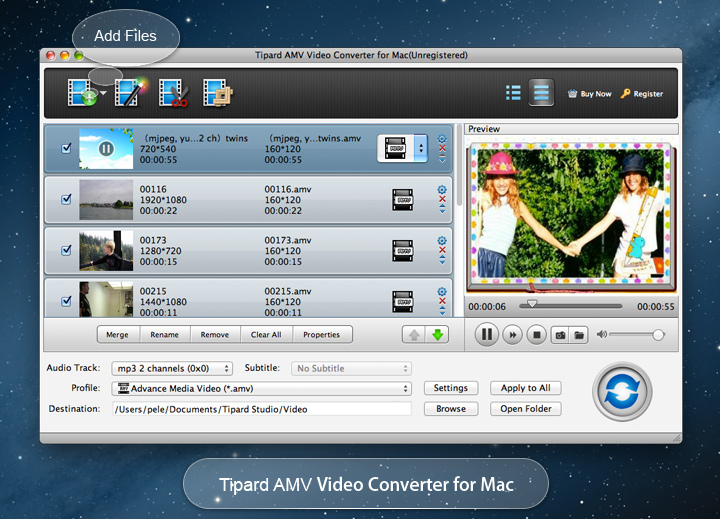The image size is (720, 519).
Task: Click the Rename button
Action: click(164, 334)
